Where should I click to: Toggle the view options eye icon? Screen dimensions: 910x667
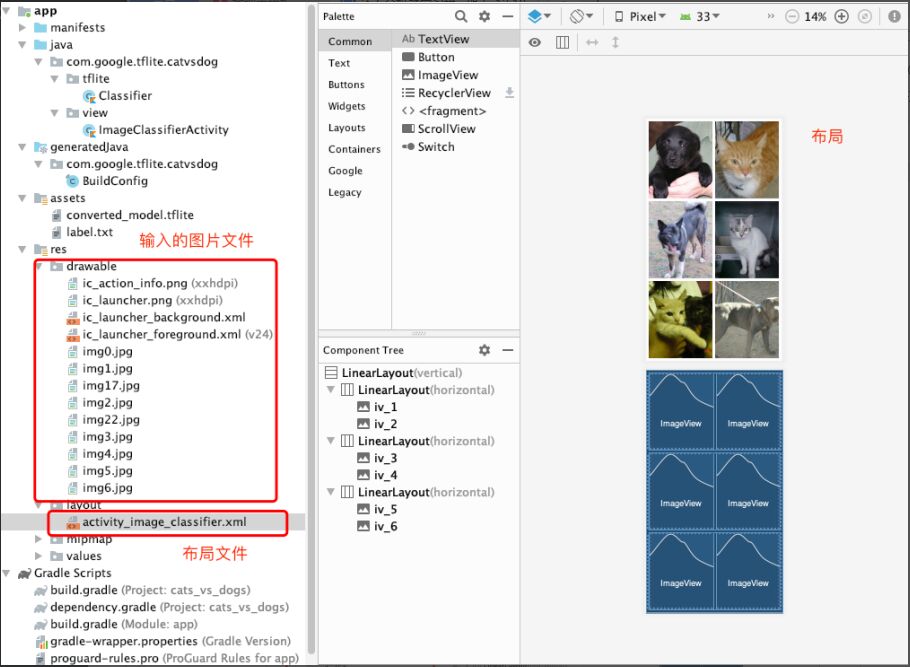pos(536,42)
